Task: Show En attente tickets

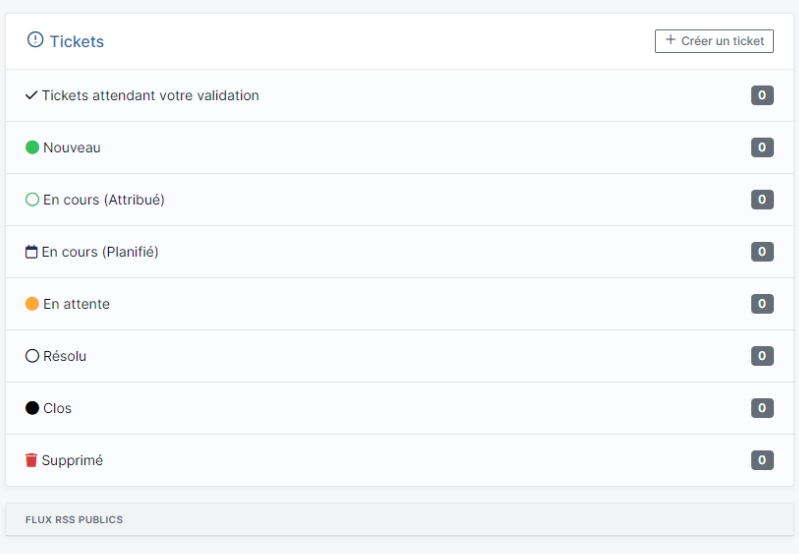Action: 76,304
